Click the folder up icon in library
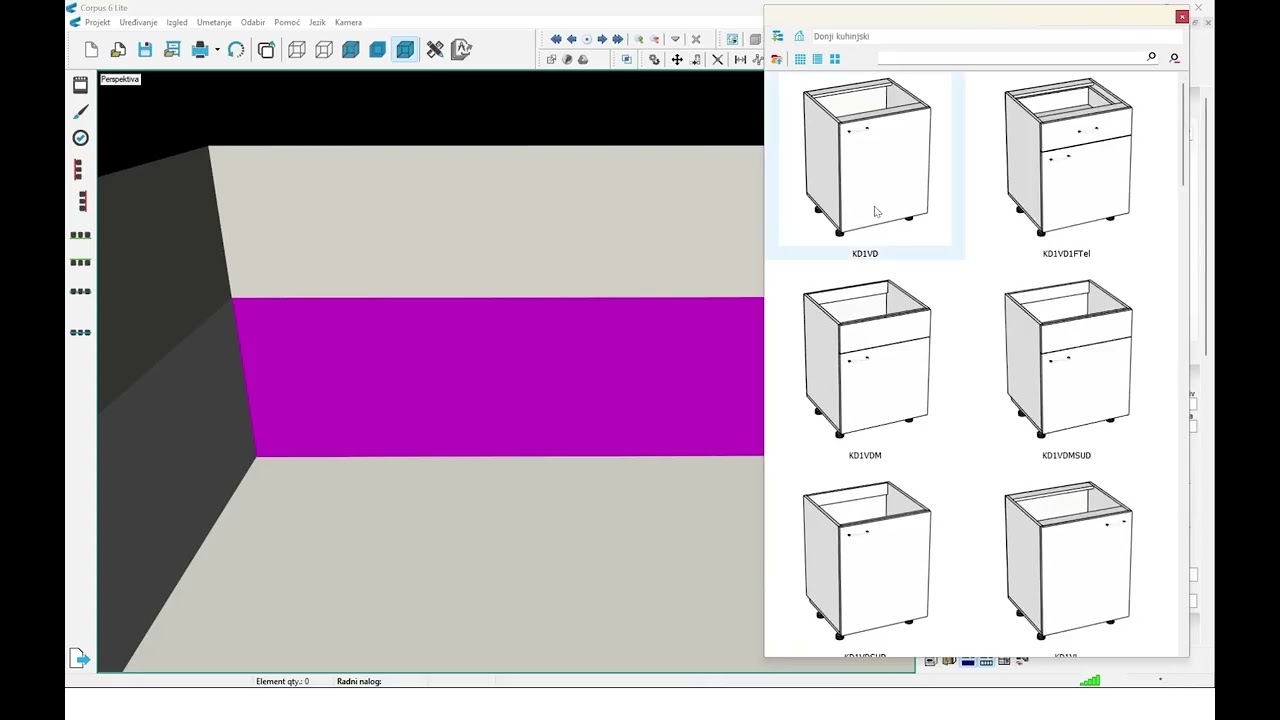The image size is (1280, 720). coord(777,59)
